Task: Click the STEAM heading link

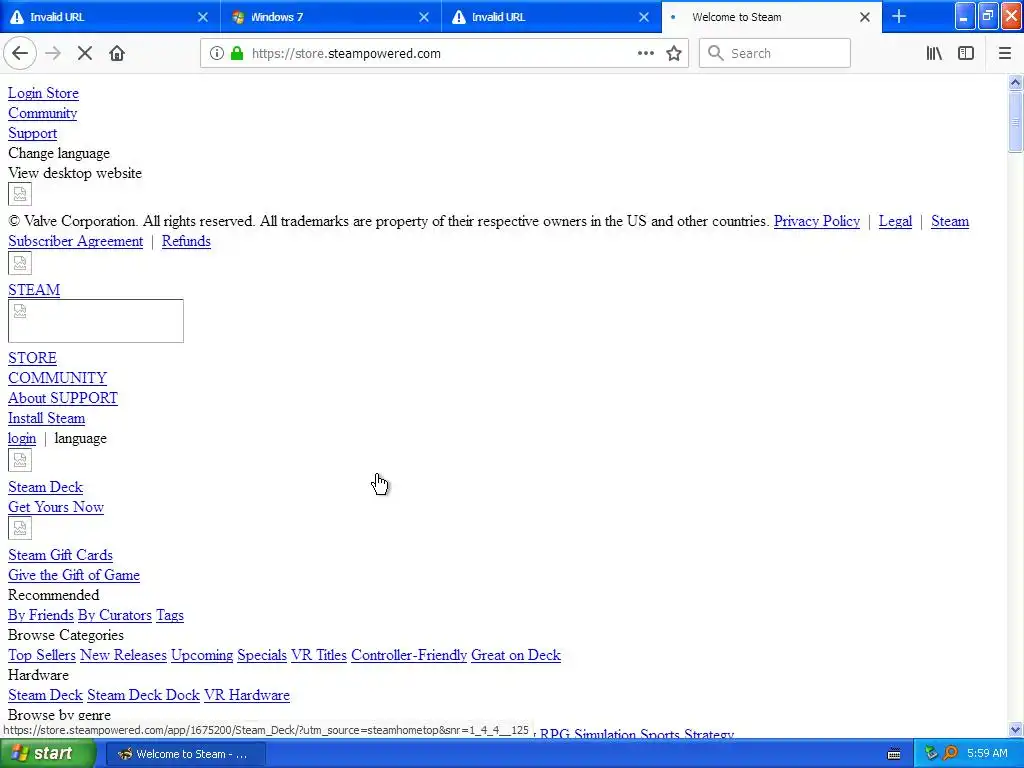Action: coord(34,289)
